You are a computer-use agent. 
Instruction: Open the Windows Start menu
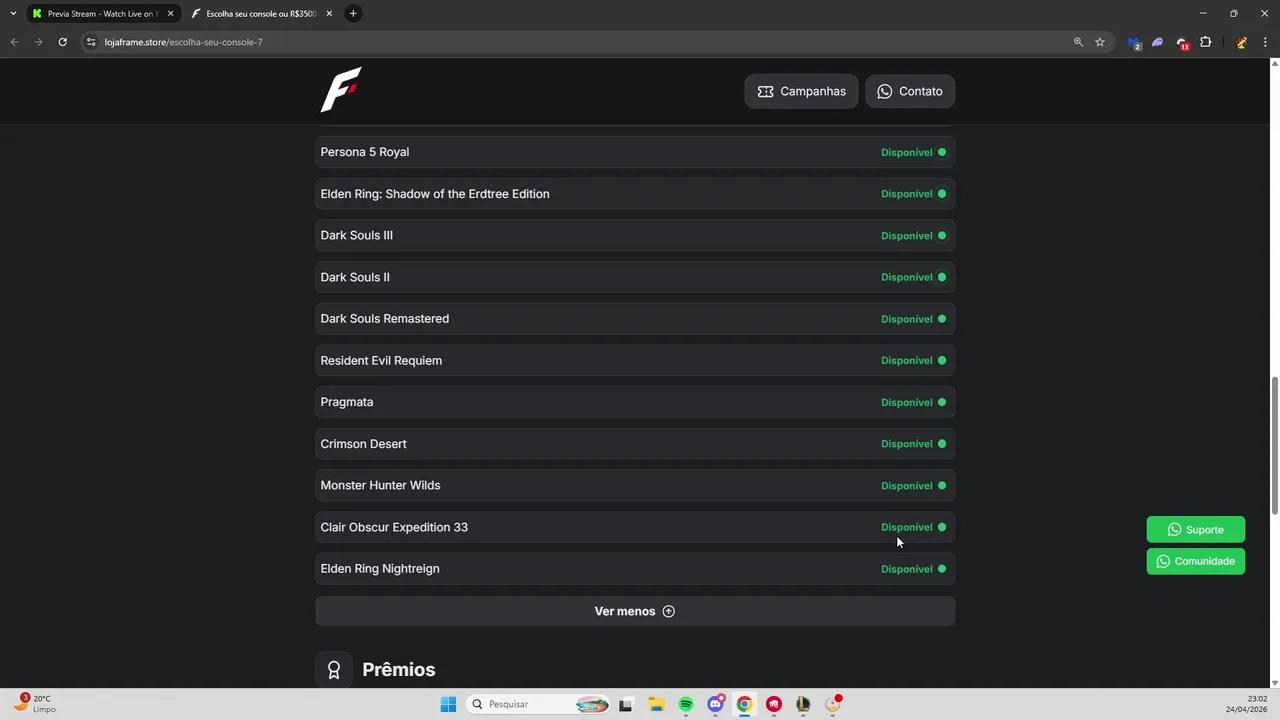(448, 704)
